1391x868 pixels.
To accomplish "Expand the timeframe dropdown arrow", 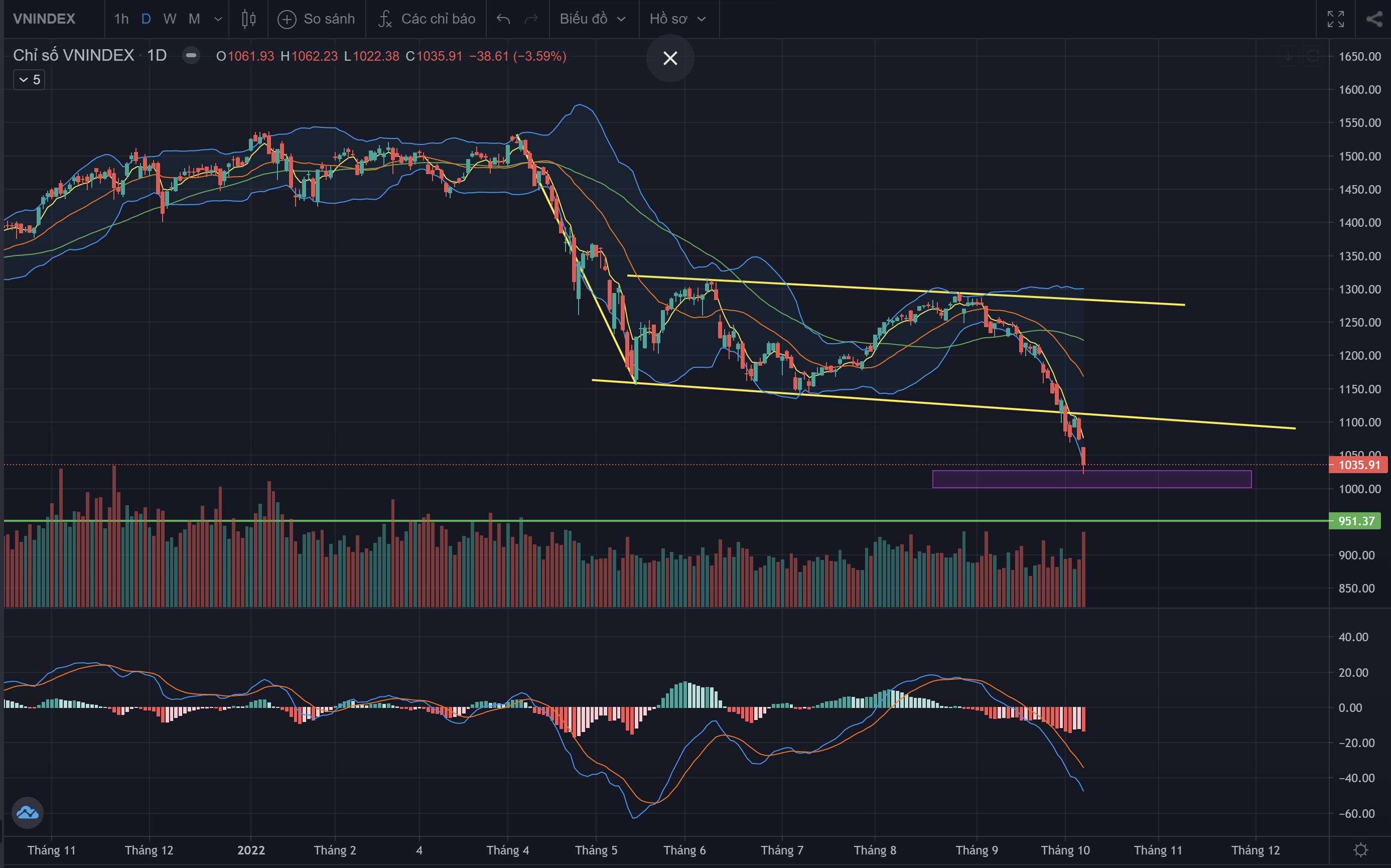I will click(x=218, y=19).
